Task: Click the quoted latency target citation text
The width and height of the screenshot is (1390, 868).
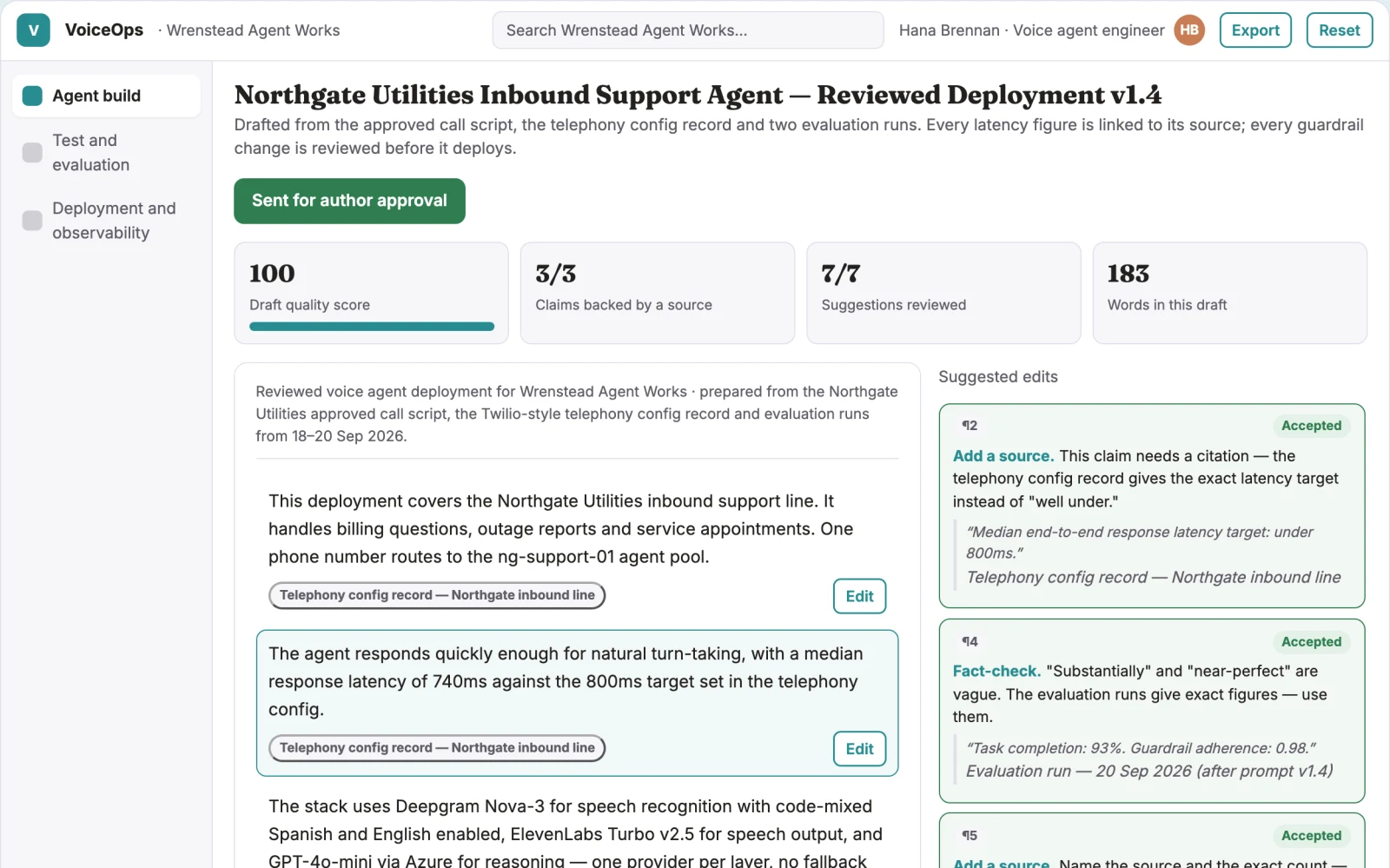Action: [1139, 542]
